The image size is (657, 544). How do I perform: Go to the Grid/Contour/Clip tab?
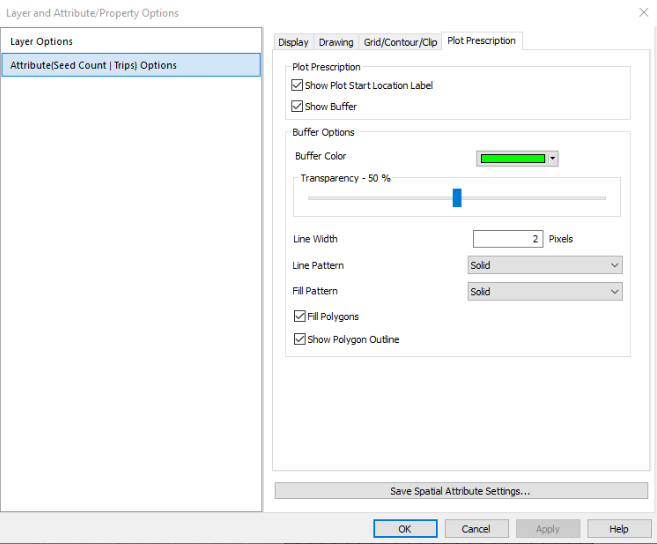[x=400, y=42]
